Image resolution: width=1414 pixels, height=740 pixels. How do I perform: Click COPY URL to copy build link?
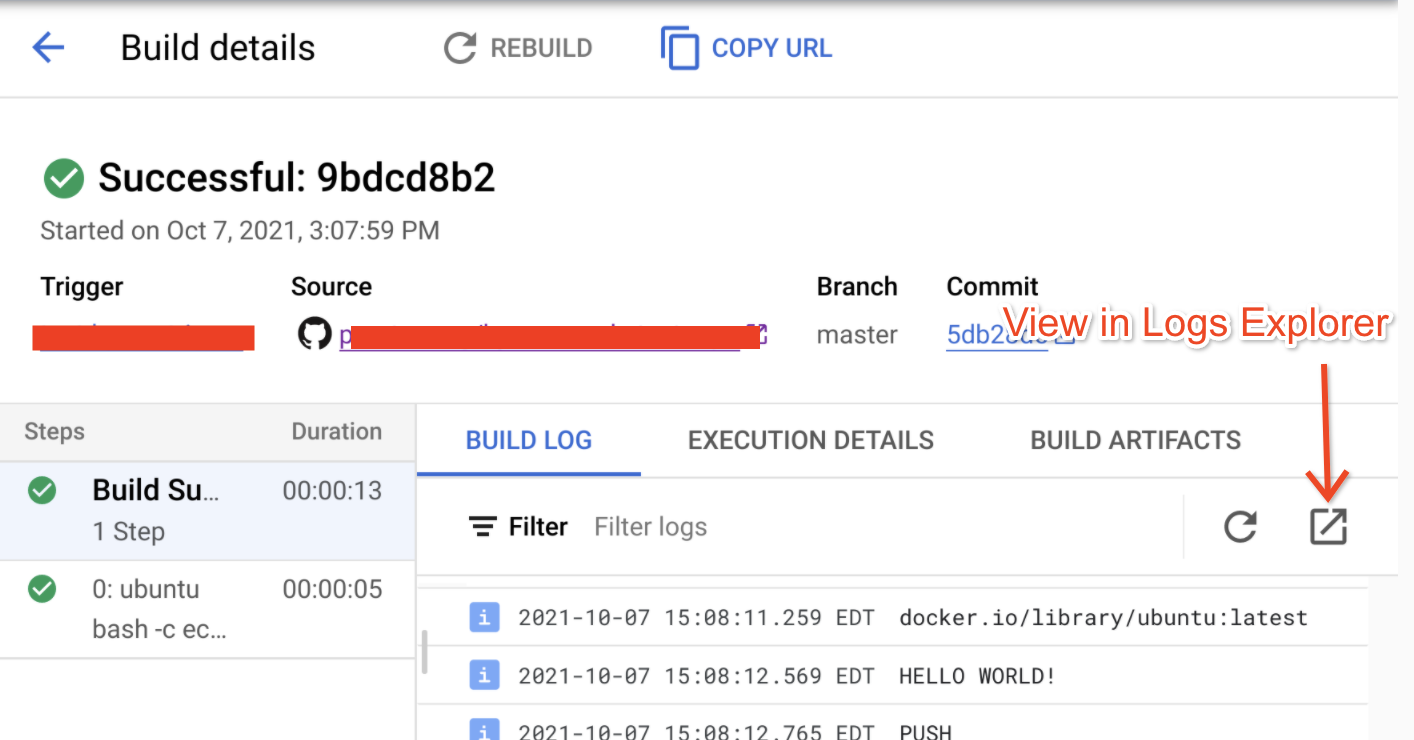745,47
